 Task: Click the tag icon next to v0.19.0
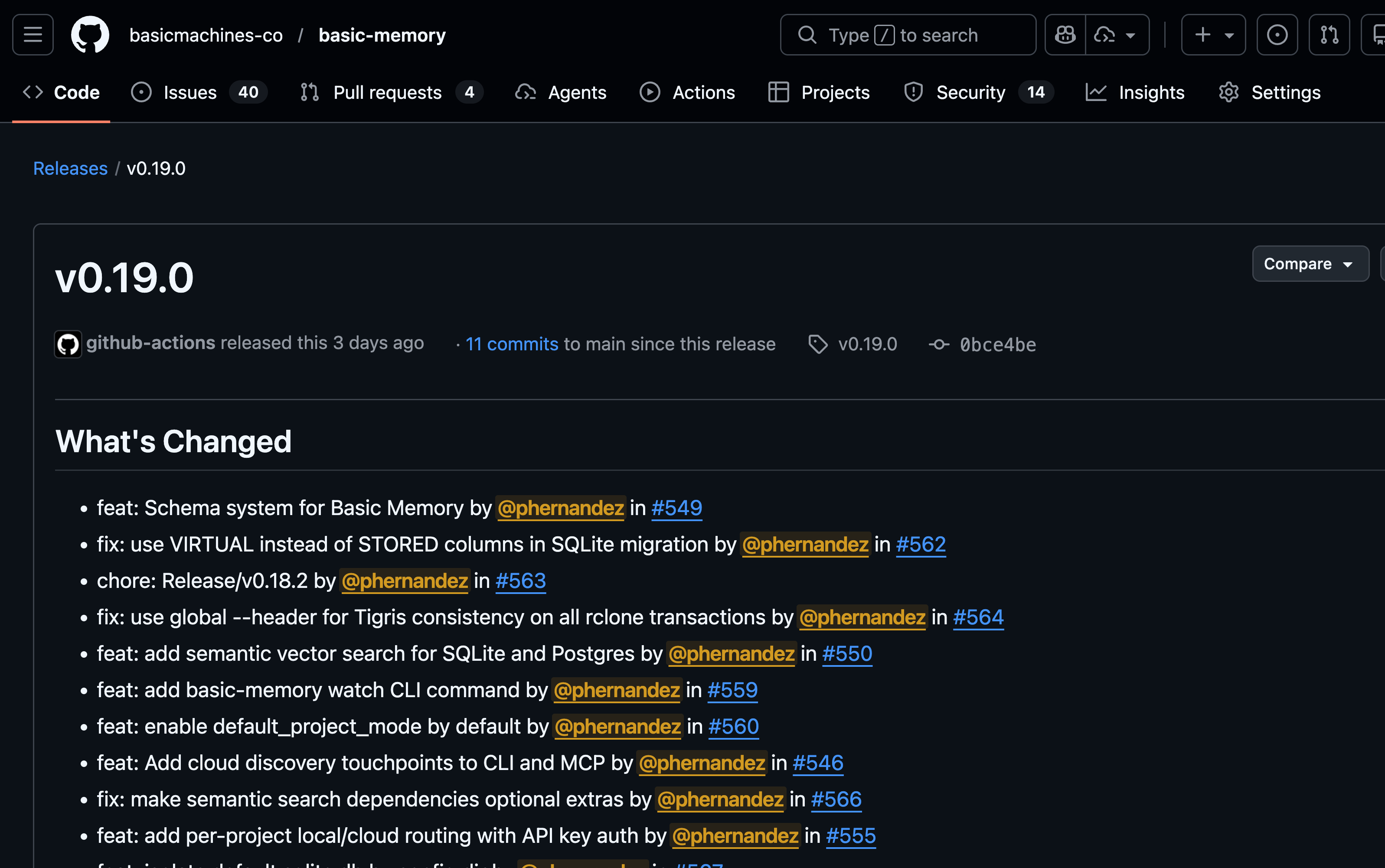click(818, 344)
